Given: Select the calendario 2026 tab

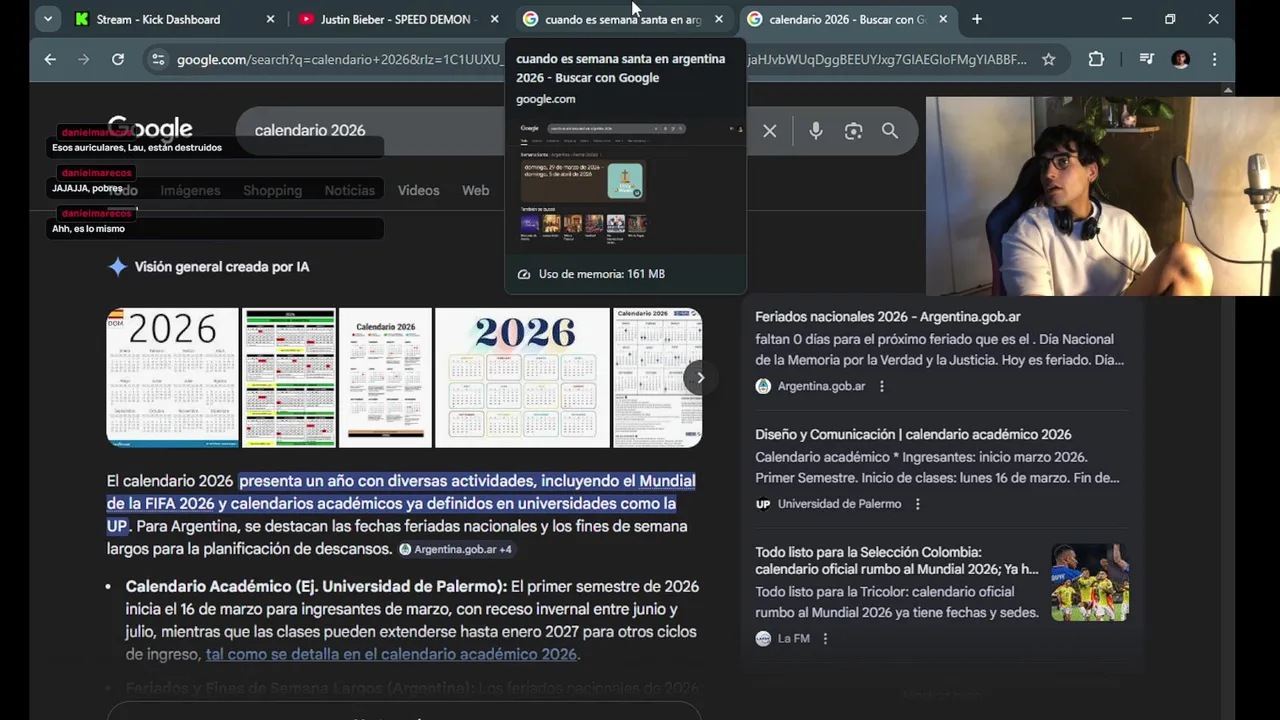Looking at the screenshot, I should tap(846, 19).
